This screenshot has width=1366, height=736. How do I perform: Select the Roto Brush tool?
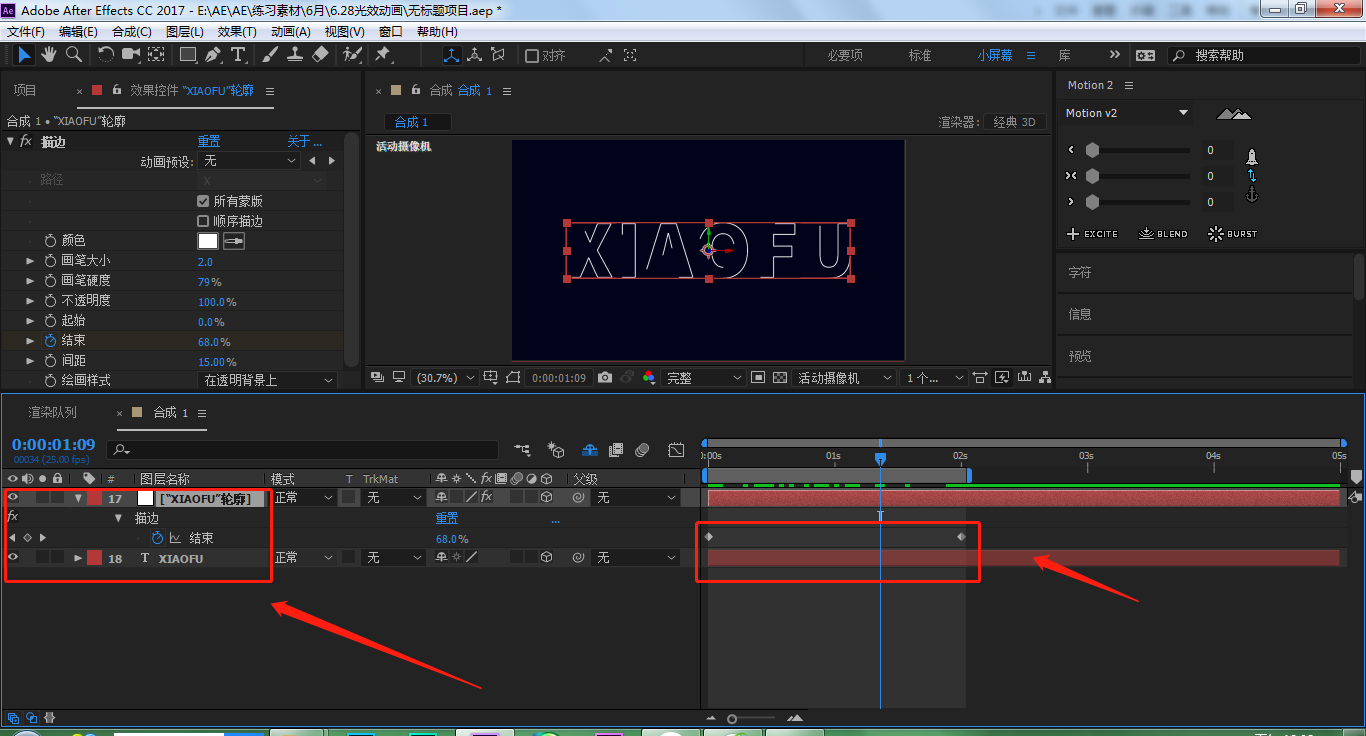point(352,55)
